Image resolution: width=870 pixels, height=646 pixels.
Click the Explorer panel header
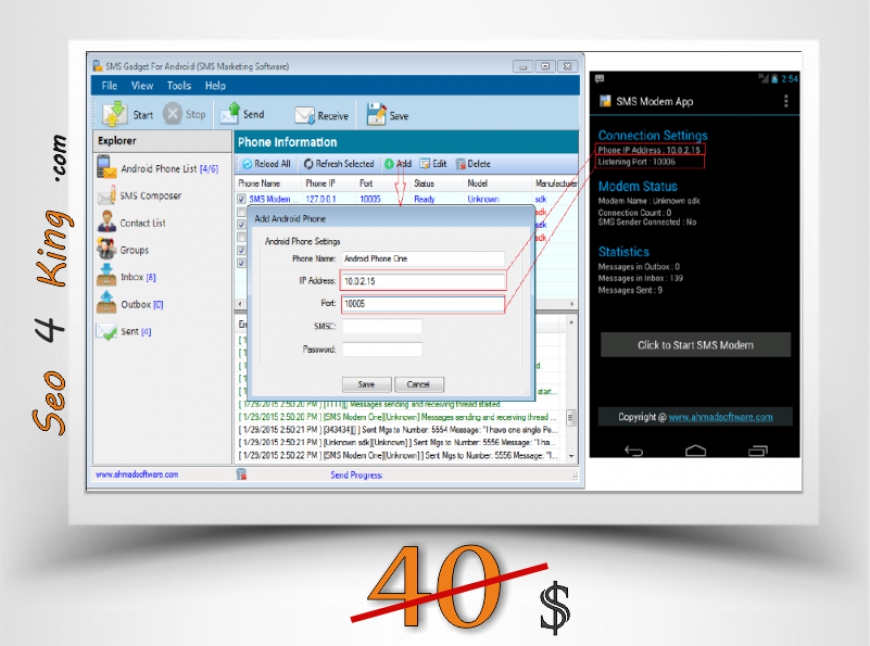pyautogui.click(x=162, y=141)
